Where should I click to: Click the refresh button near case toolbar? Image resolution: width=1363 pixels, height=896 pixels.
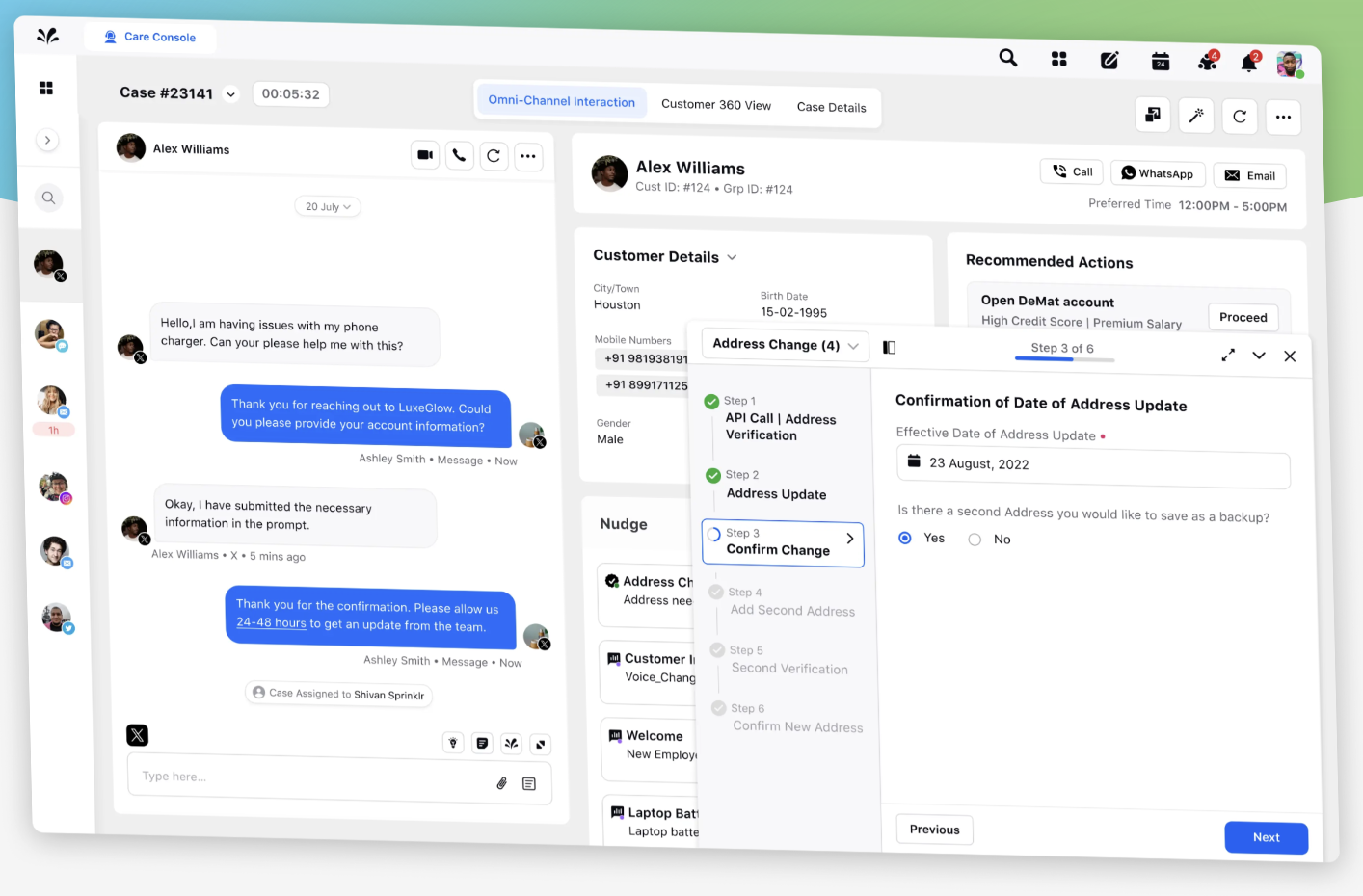(x=1240, y=117)
